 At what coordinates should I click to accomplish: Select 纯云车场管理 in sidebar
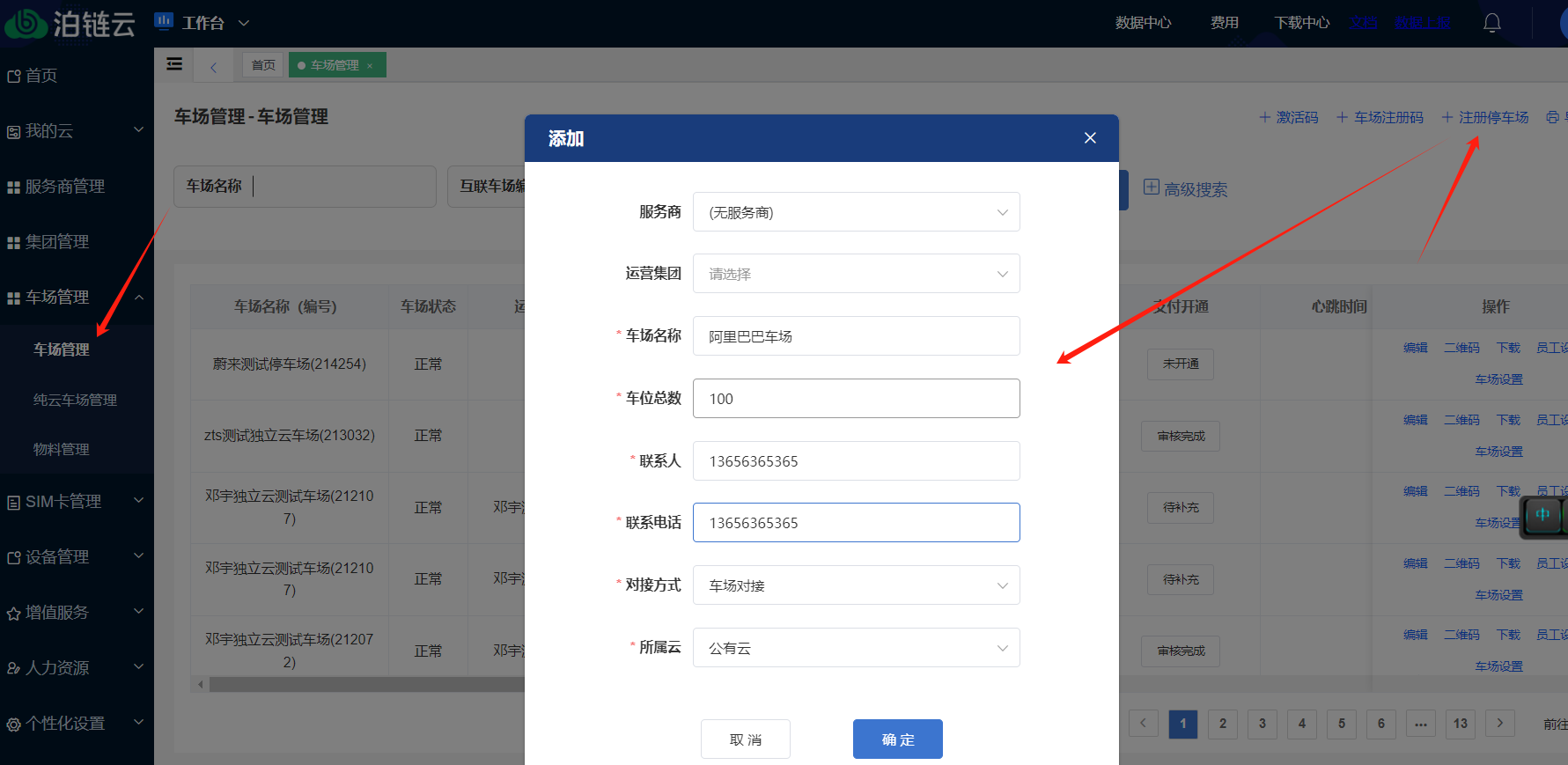pyautogui.click(x=75, y=400)
